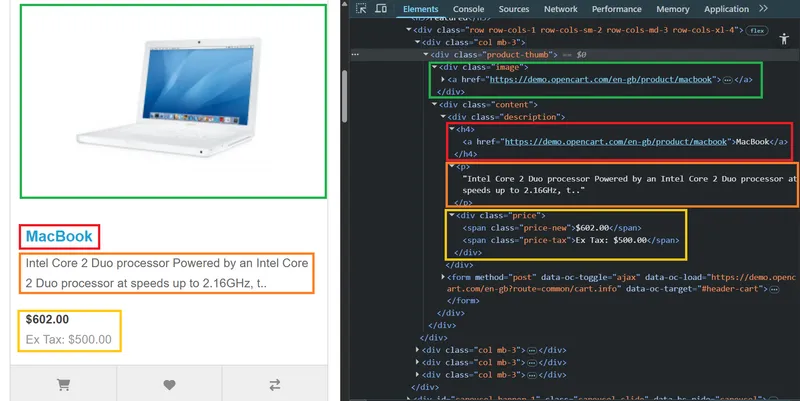Open the Memory tab
The image size is (800, 401).
[672, 9]
